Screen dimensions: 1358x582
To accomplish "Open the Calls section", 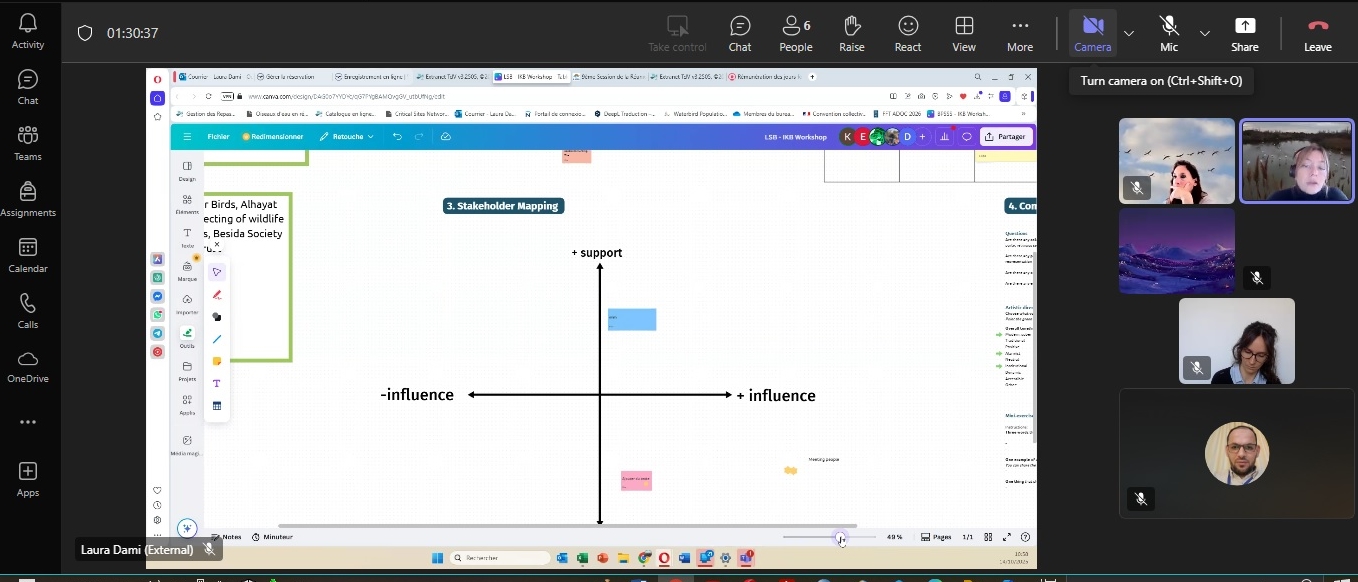I will (x=28, y=310).
